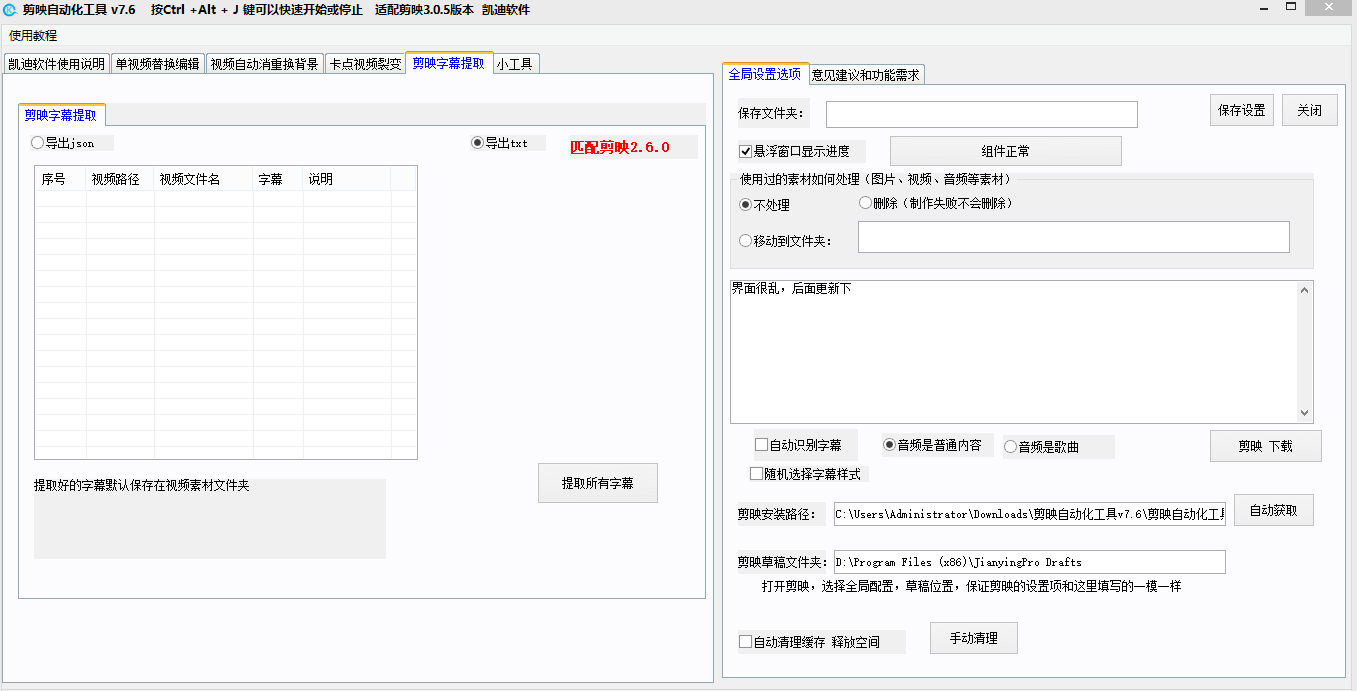Viewport: 1357px width, 691px height.
Task: Select 导出txt radio option
Action: (477, 143)
